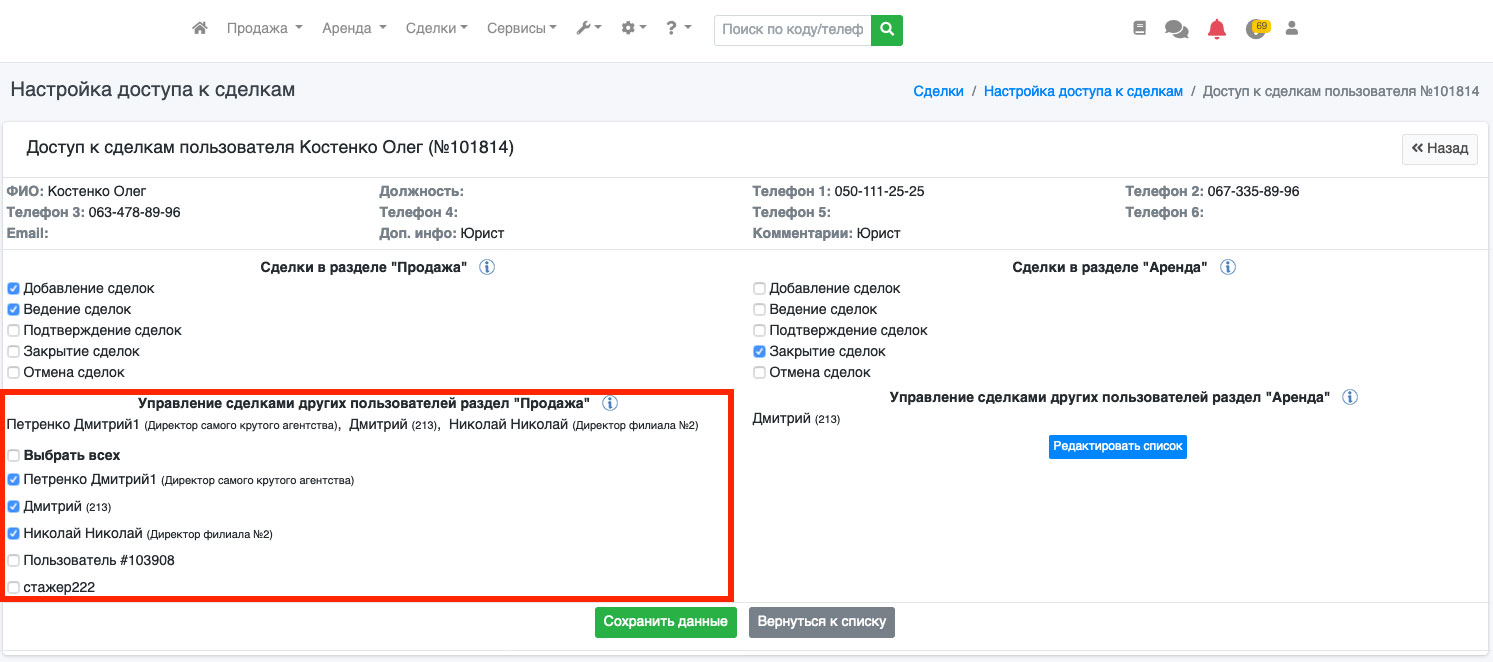
Task: Open the Аренда navigation menu
Action: (354, 29)
